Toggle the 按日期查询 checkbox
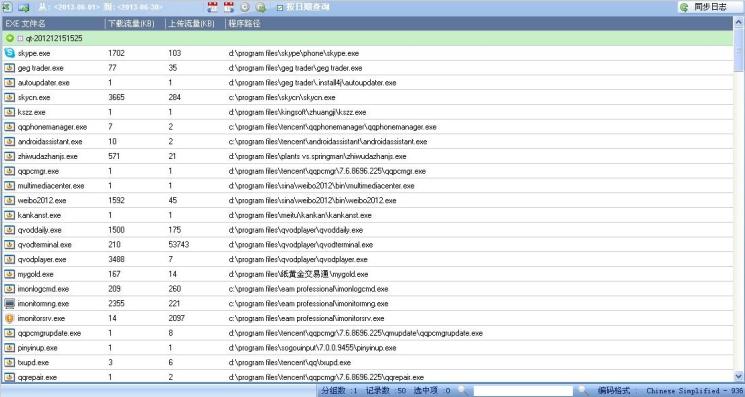745x397 pixels. point(280,7)
